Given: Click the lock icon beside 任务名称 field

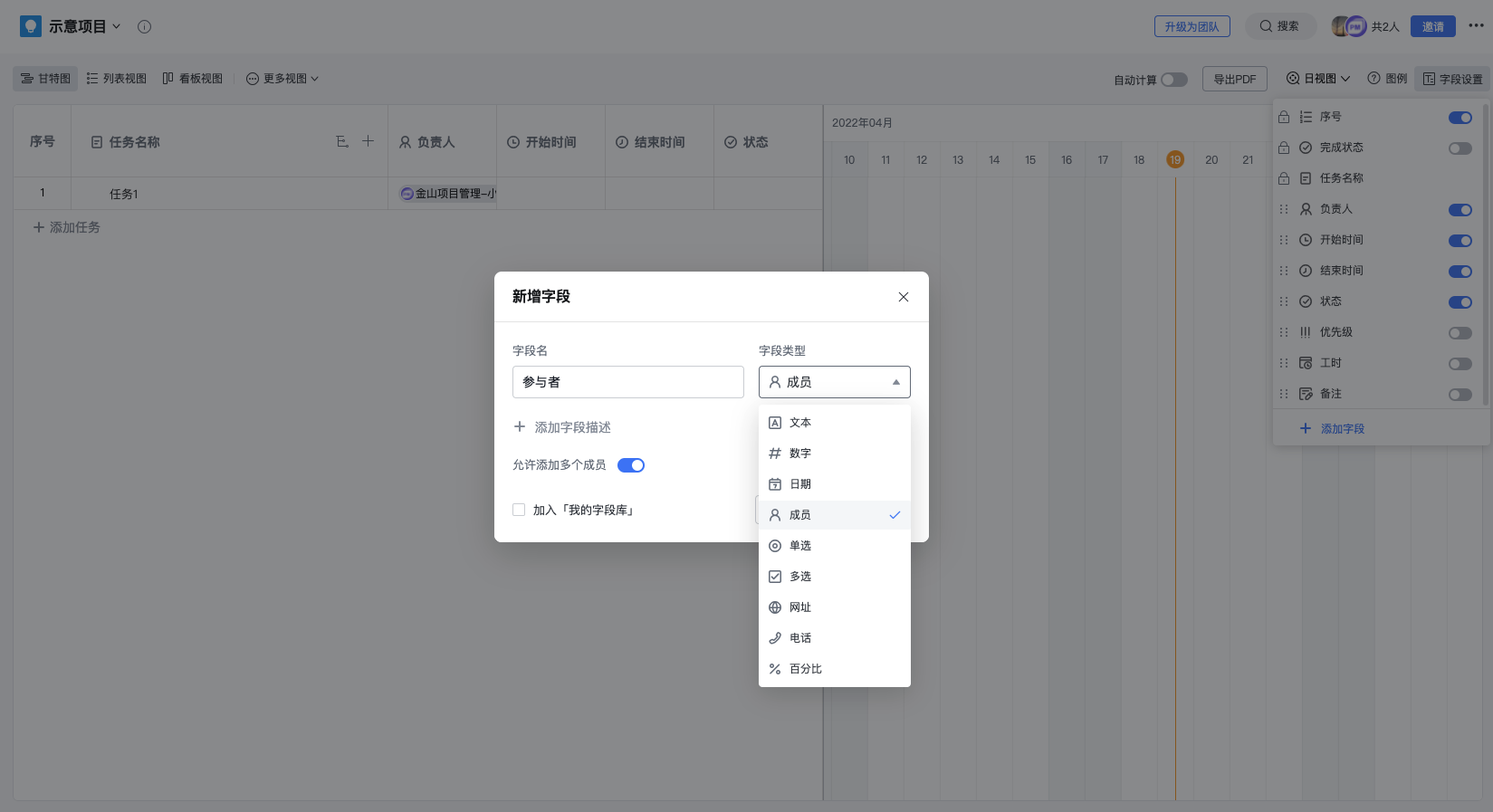Looking at the screenshot, I should click(x=1284, y=178).
